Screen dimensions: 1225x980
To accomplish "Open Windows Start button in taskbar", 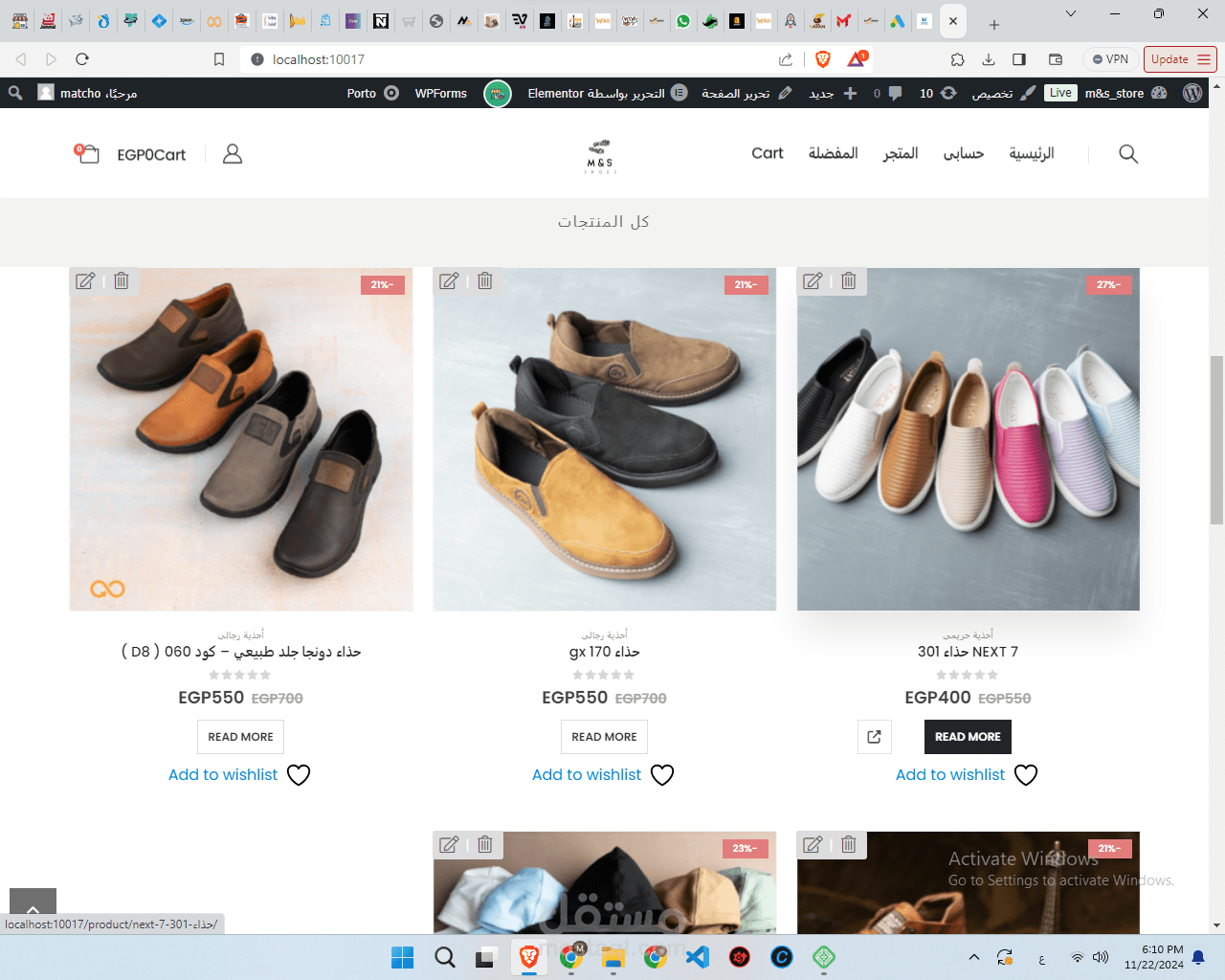I will click(403, 957).
